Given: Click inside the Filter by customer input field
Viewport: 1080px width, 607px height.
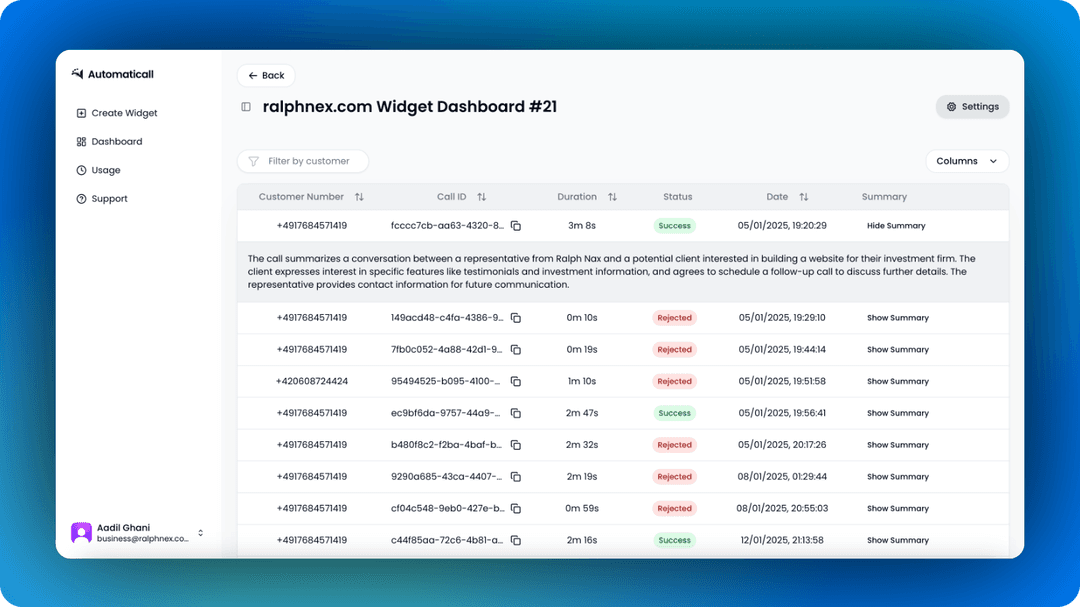Looking at the screenshot, I should click(x=310, y=161).
